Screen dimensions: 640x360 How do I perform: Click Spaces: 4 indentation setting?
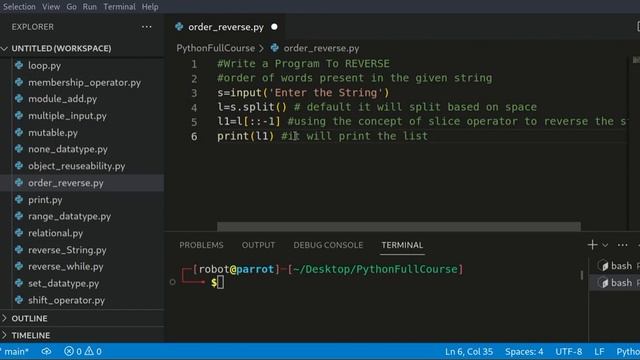[x=524, y=351]
